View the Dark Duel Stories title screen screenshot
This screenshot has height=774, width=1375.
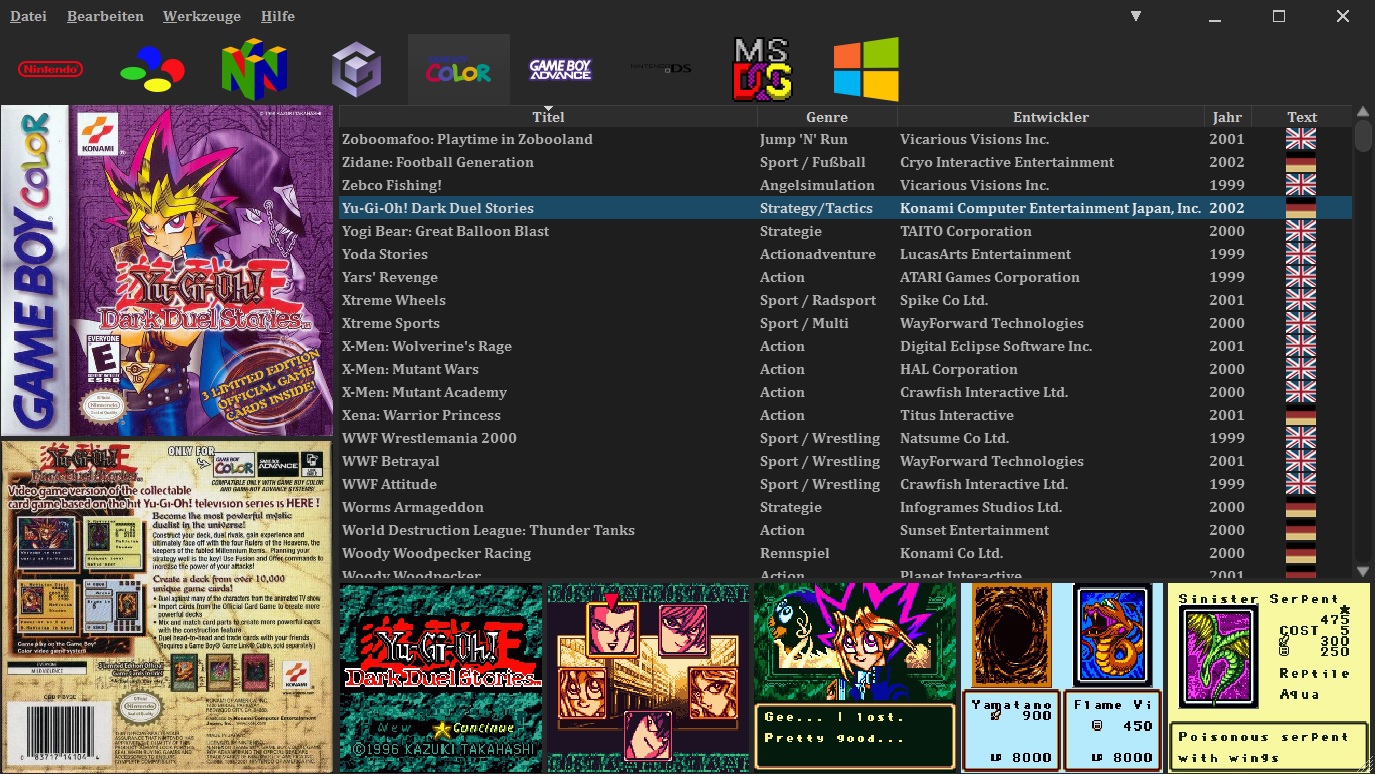tap(441, 678)
